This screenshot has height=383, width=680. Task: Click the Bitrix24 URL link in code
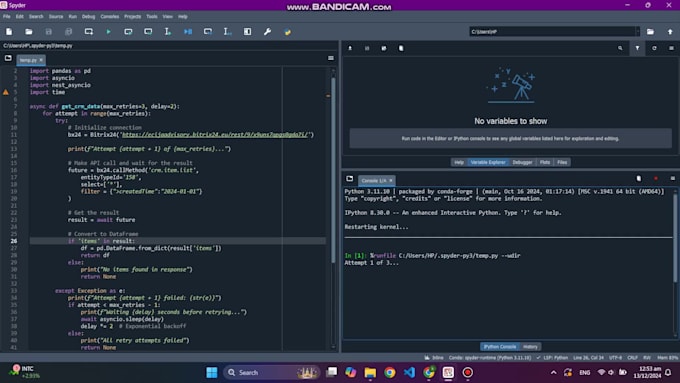(215, 134)
